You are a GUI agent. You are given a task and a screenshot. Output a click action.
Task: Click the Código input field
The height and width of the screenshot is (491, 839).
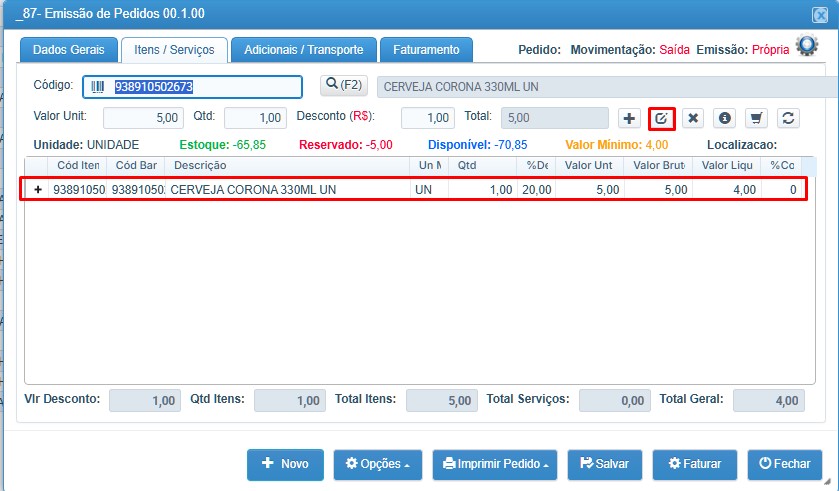(x=193, y=87)
